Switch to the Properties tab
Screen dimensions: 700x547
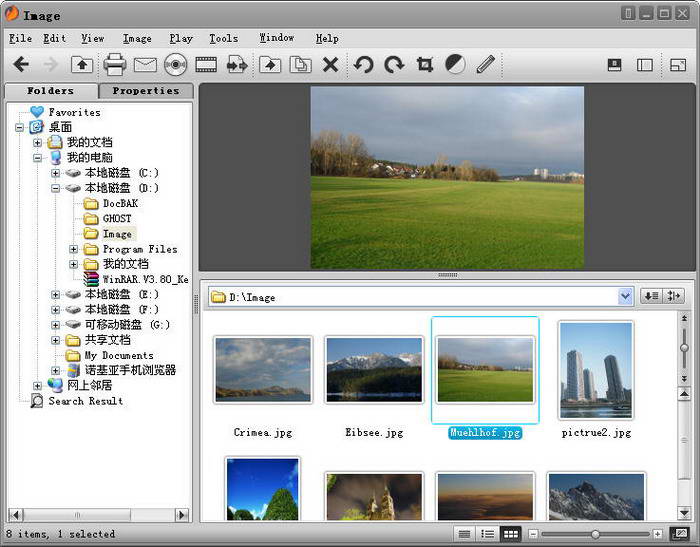tap(146, 91)
